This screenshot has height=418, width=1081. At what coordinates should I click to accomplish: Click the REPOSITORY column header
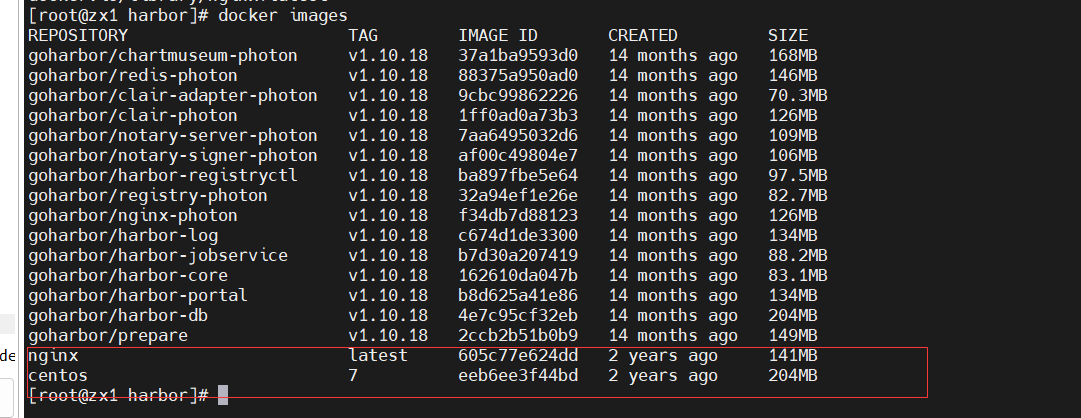point(78,36)
